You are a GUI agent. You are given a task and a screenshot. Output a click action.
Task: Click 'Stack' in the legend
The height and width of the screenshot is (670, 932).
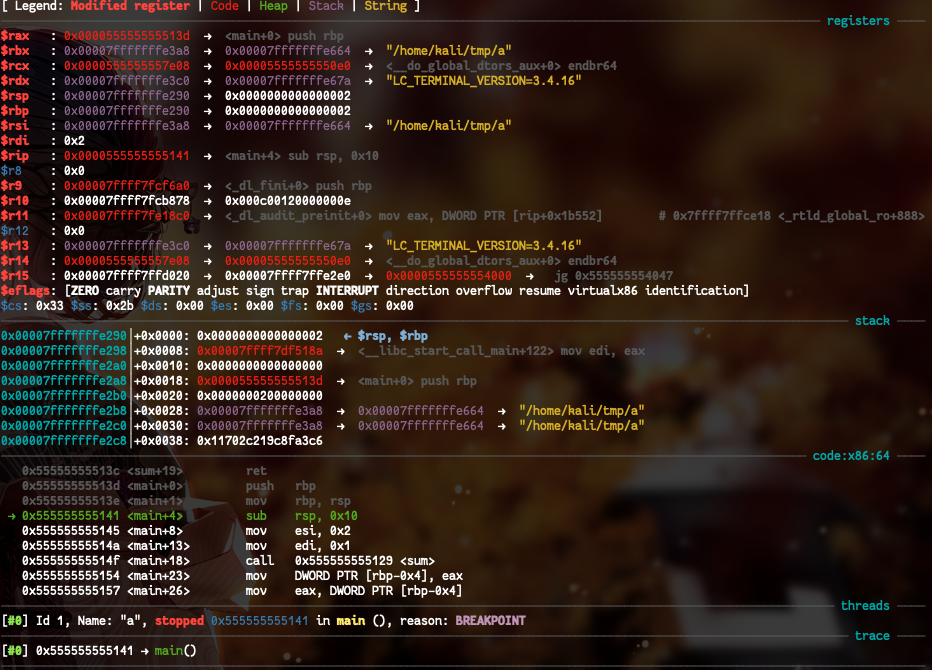(x=326, y=6)
